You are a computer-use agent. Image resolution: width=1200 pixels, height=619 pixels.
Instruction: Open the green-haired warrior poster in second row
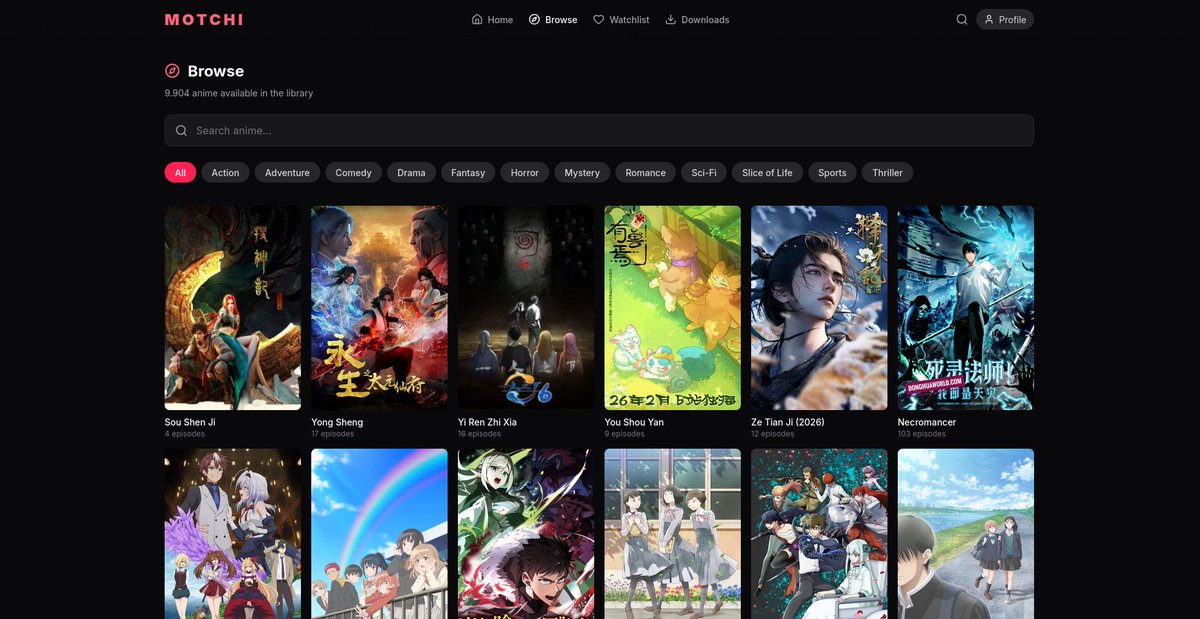point(526,534)
